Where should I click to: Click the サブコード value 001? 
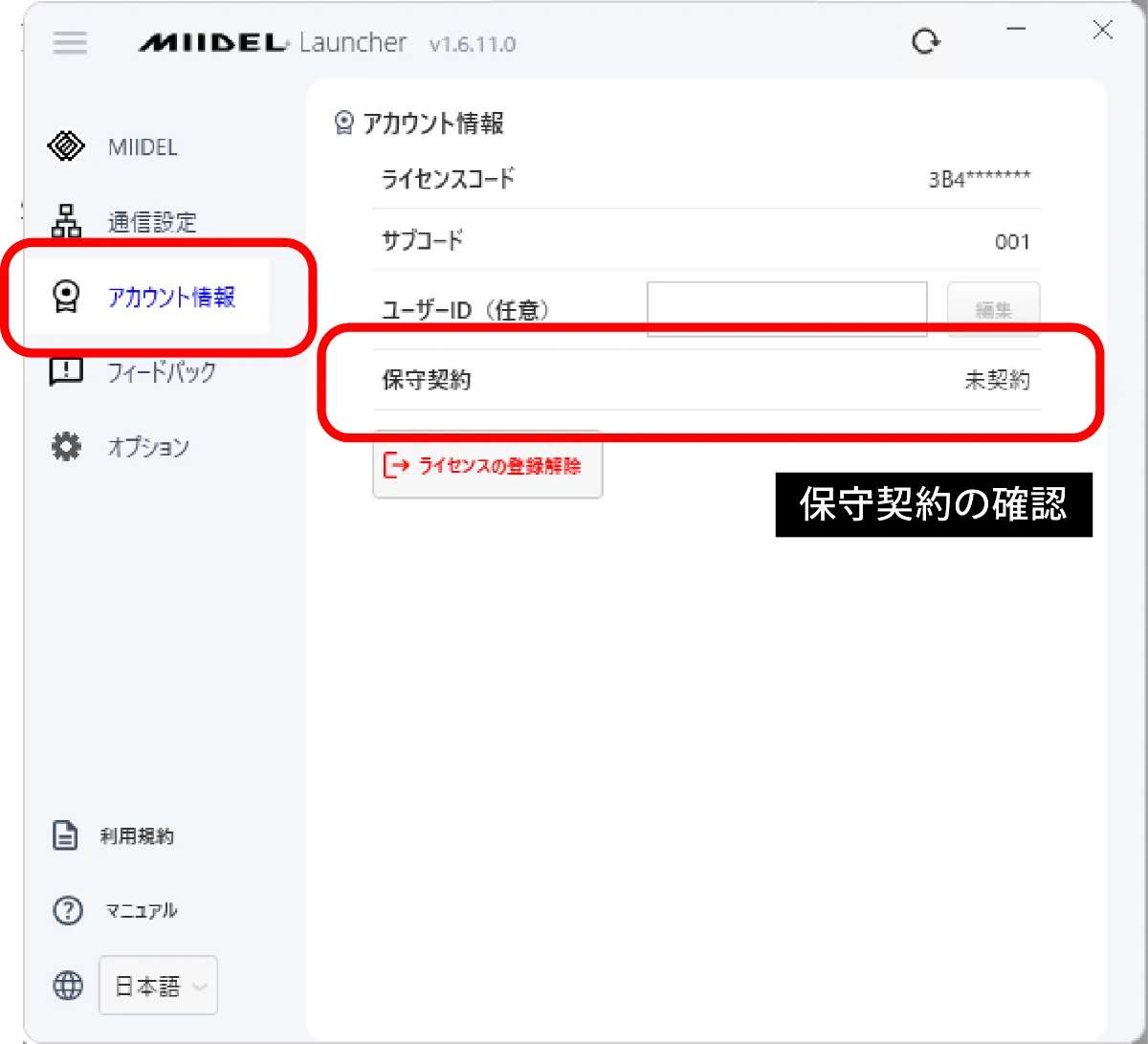point(1012,241)
